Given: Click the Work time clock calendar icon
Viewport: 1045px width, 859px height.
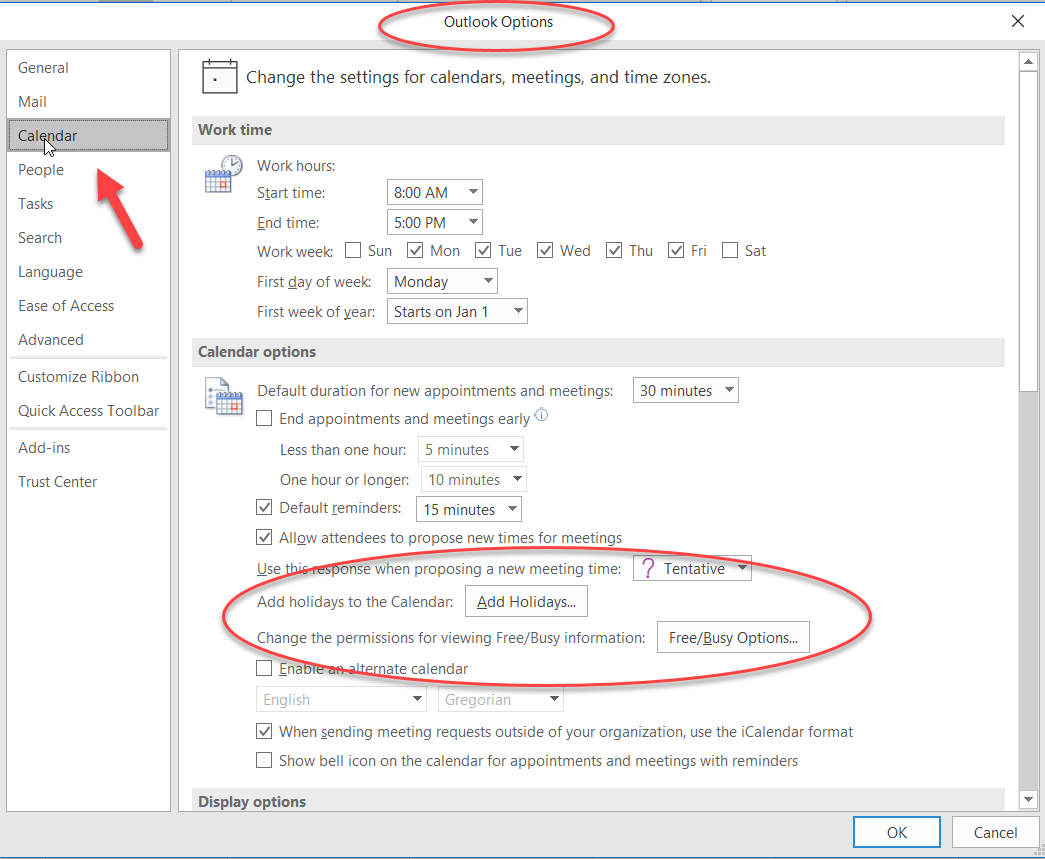Looking at the screenshot, I should pos(223,174).
